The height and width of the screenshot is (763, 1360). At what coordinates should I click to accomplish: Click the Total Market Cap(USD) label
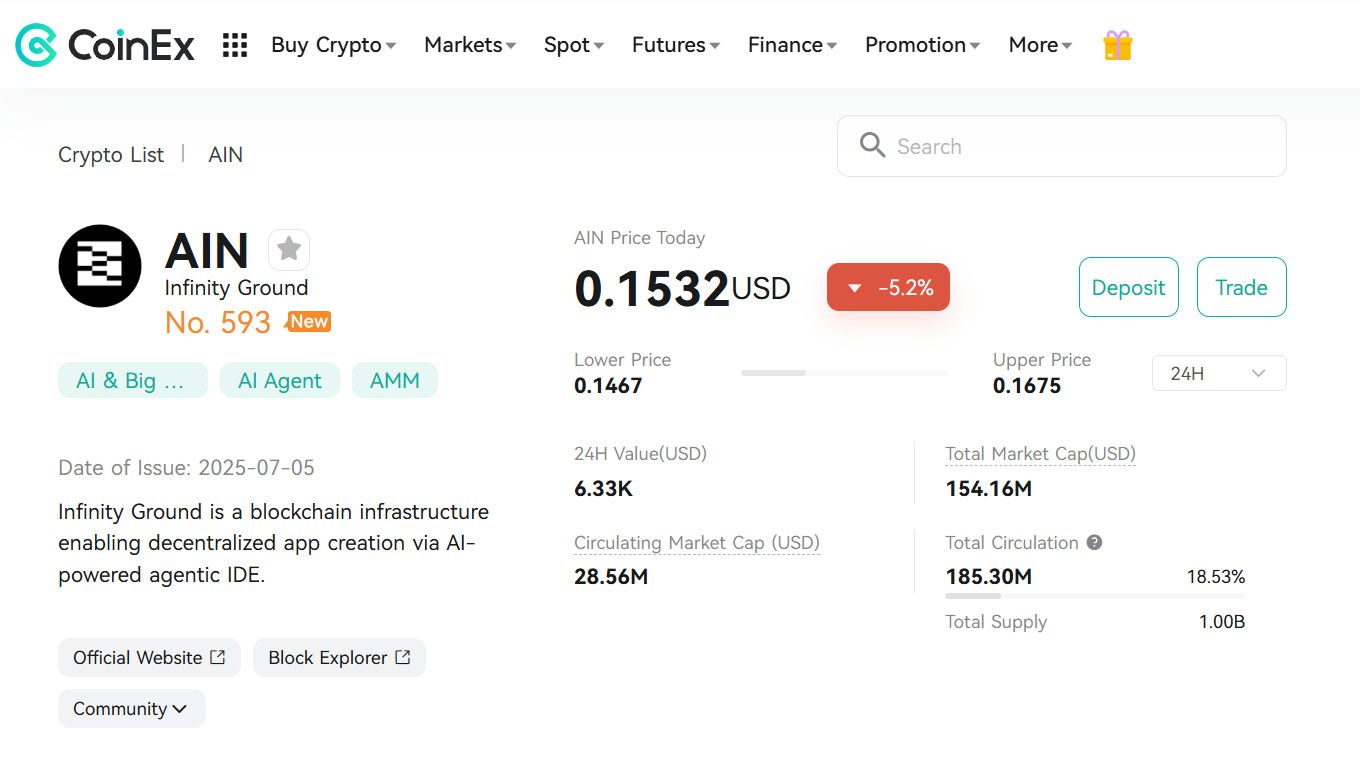tap(1041, 453)
